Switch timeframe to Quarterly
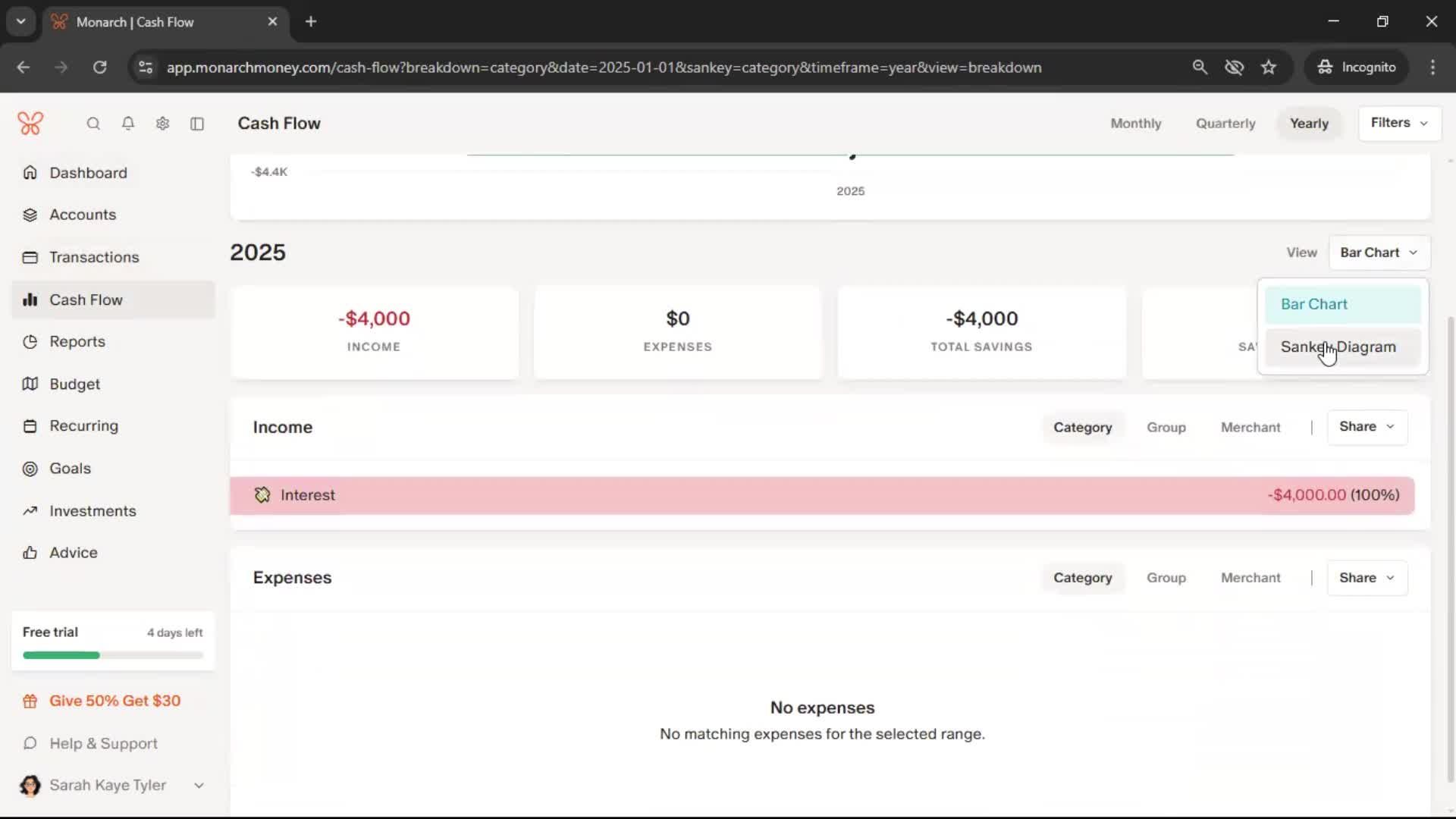 click(x=1225, y=124)
